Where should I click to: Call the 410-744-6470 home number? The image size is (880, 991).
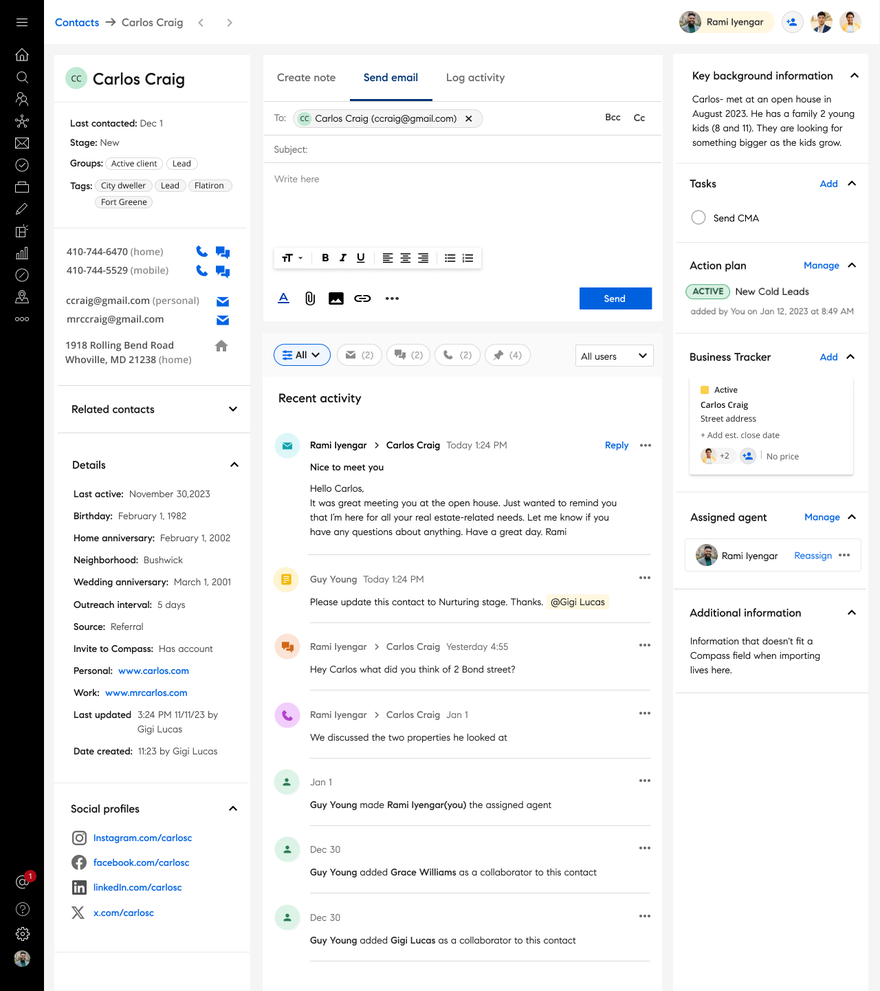[202, 252]
